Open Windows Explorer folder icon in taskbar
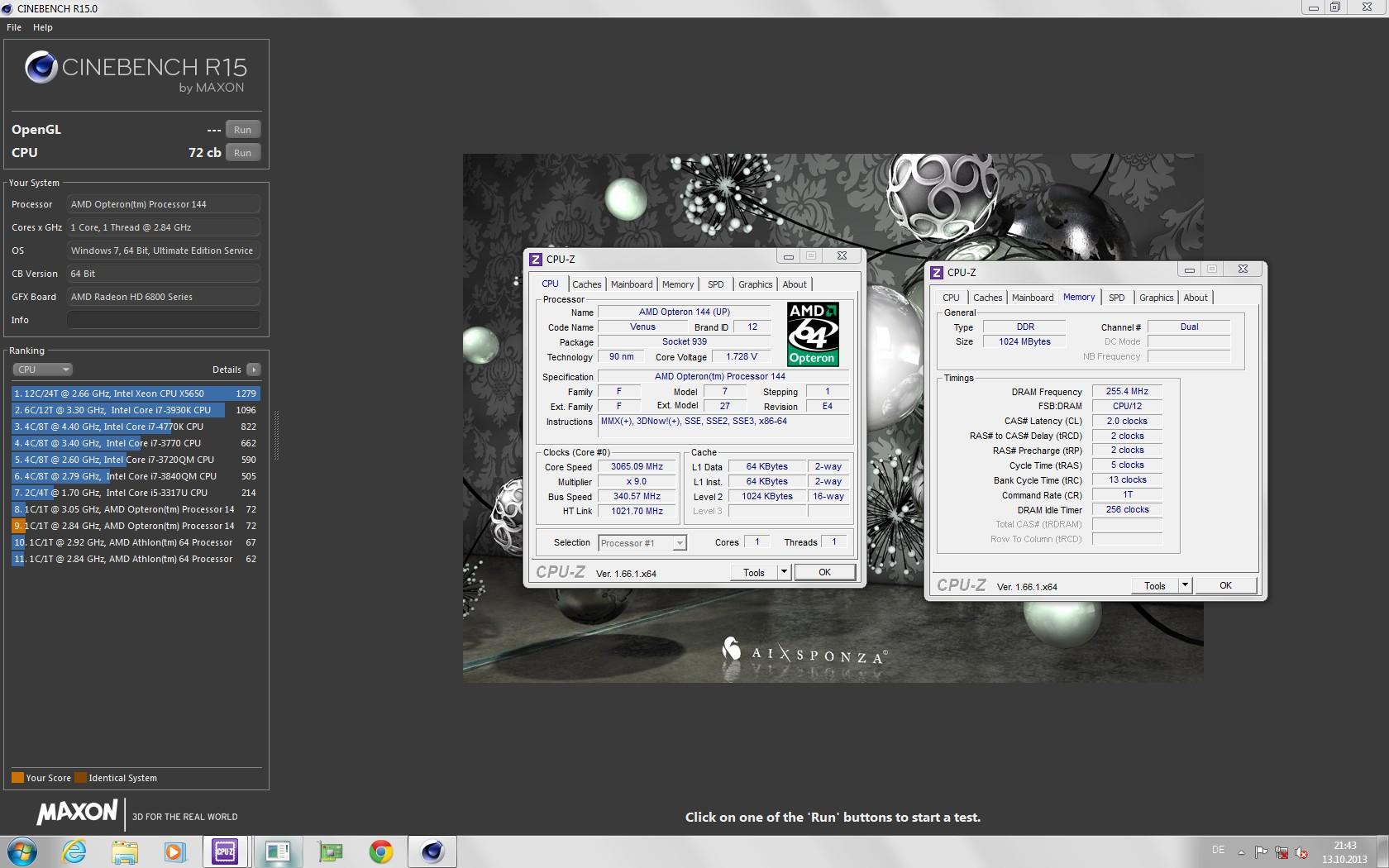The width and height of the screenshot is (1389, 868). point(125,851)
